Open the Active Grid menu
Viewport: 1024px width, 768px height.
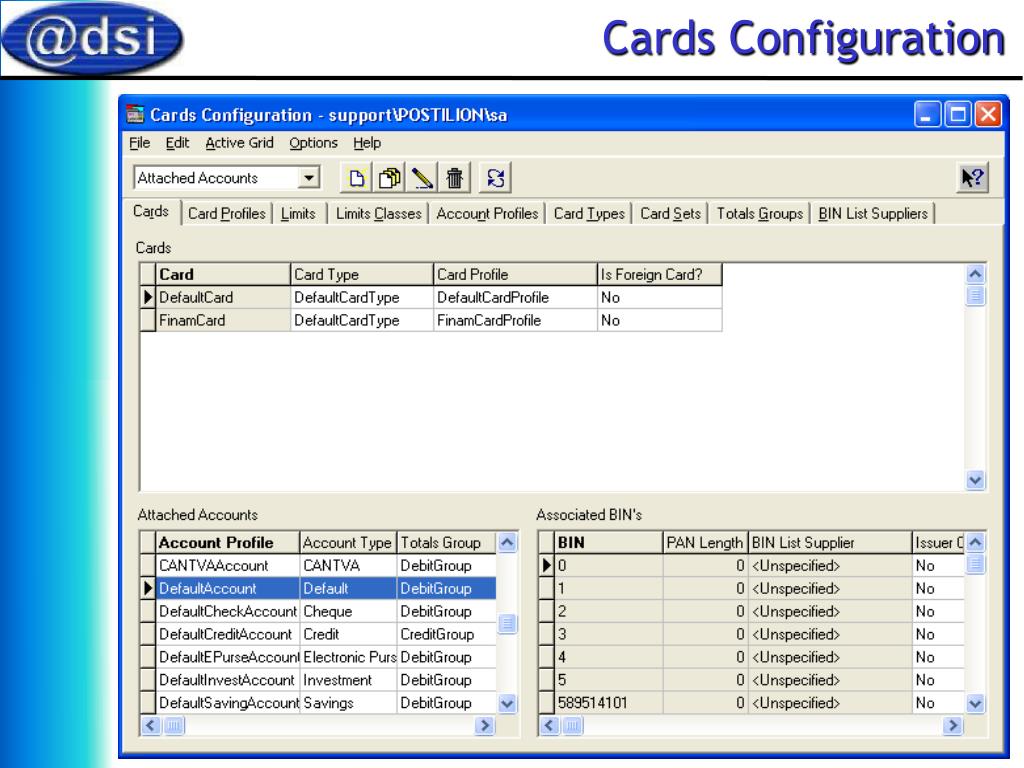[239, 143]
